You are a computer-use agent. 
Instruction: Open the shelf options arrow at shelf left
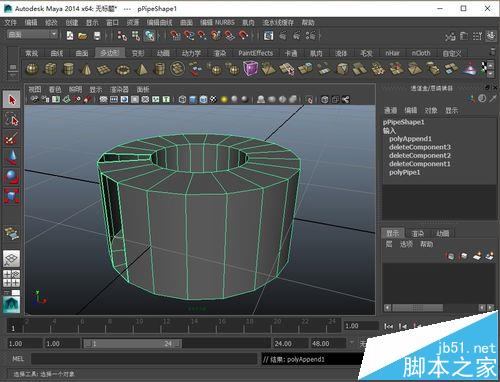(13, 76)
